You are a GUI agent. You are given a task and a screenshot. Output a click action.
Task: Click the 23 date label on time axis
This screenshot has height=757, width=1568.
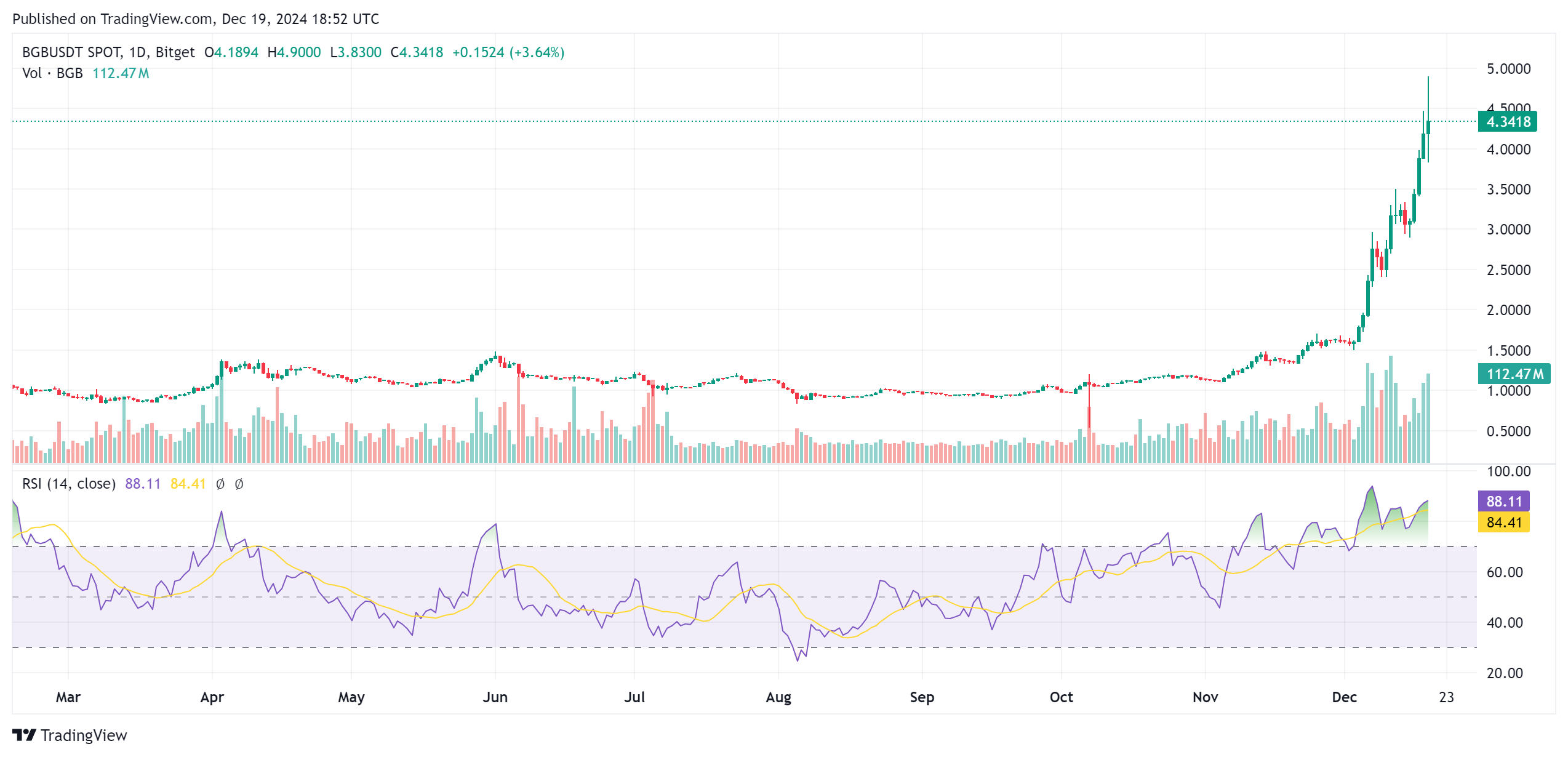[1447, 697]
